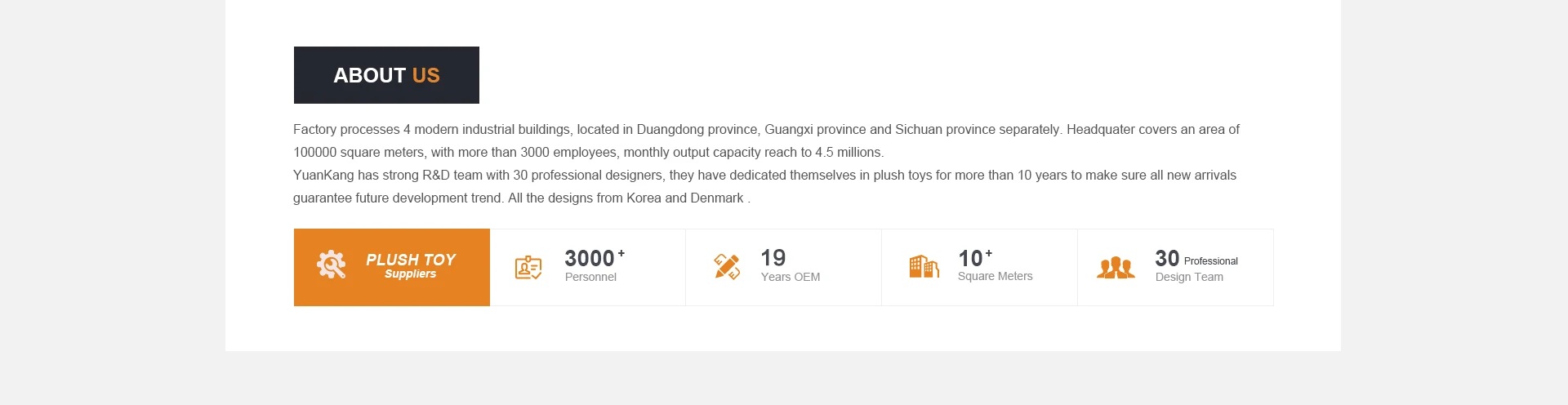Click the gear and wrench icon
Image resolution: width=1568 pixels, height=405 pixels.
pyautogui.click(x=331, y=265)
